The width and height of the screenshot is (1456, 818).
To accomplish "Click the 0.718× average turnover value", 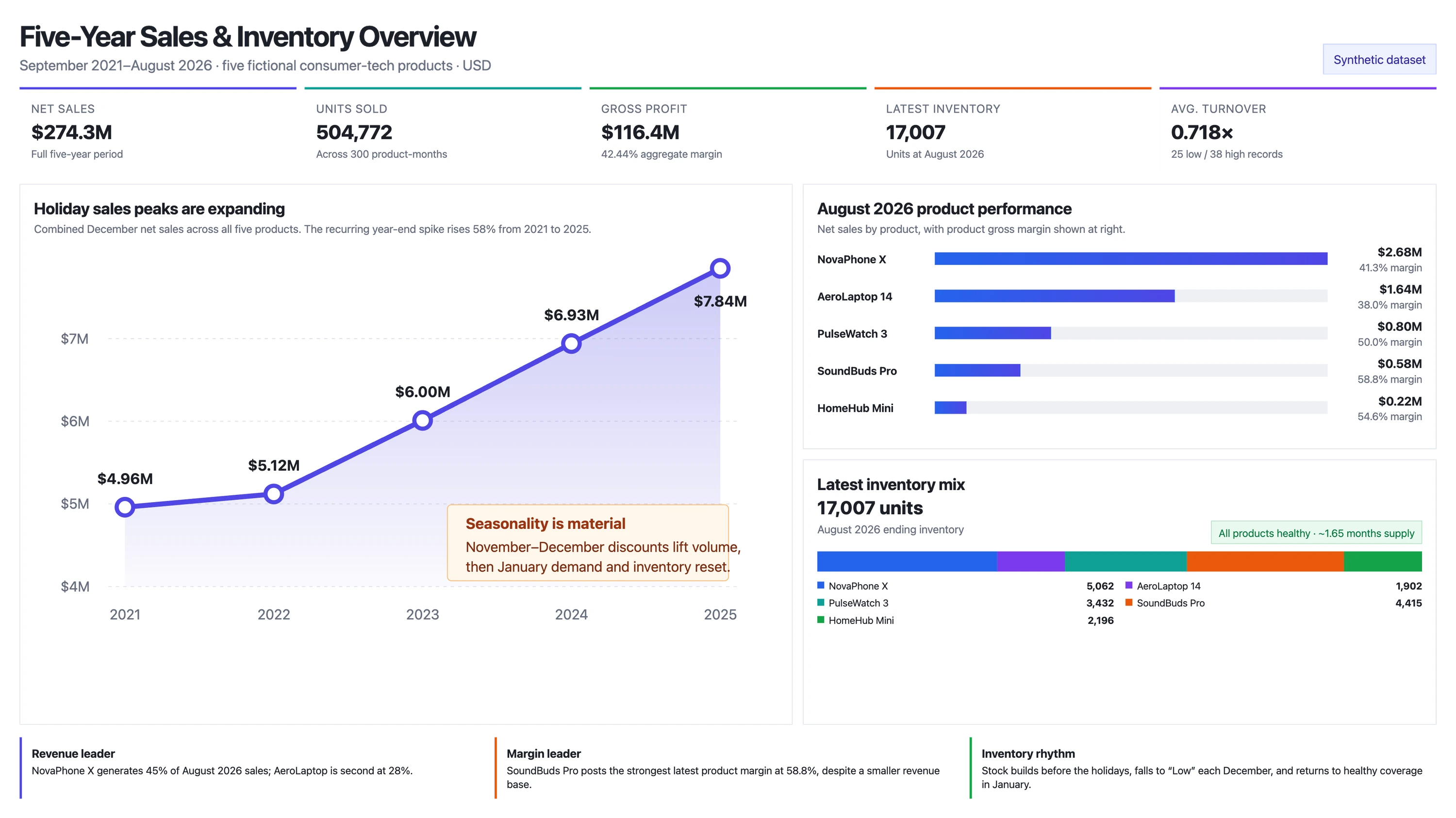I will pyautogui.click(x=1202, y=132).
